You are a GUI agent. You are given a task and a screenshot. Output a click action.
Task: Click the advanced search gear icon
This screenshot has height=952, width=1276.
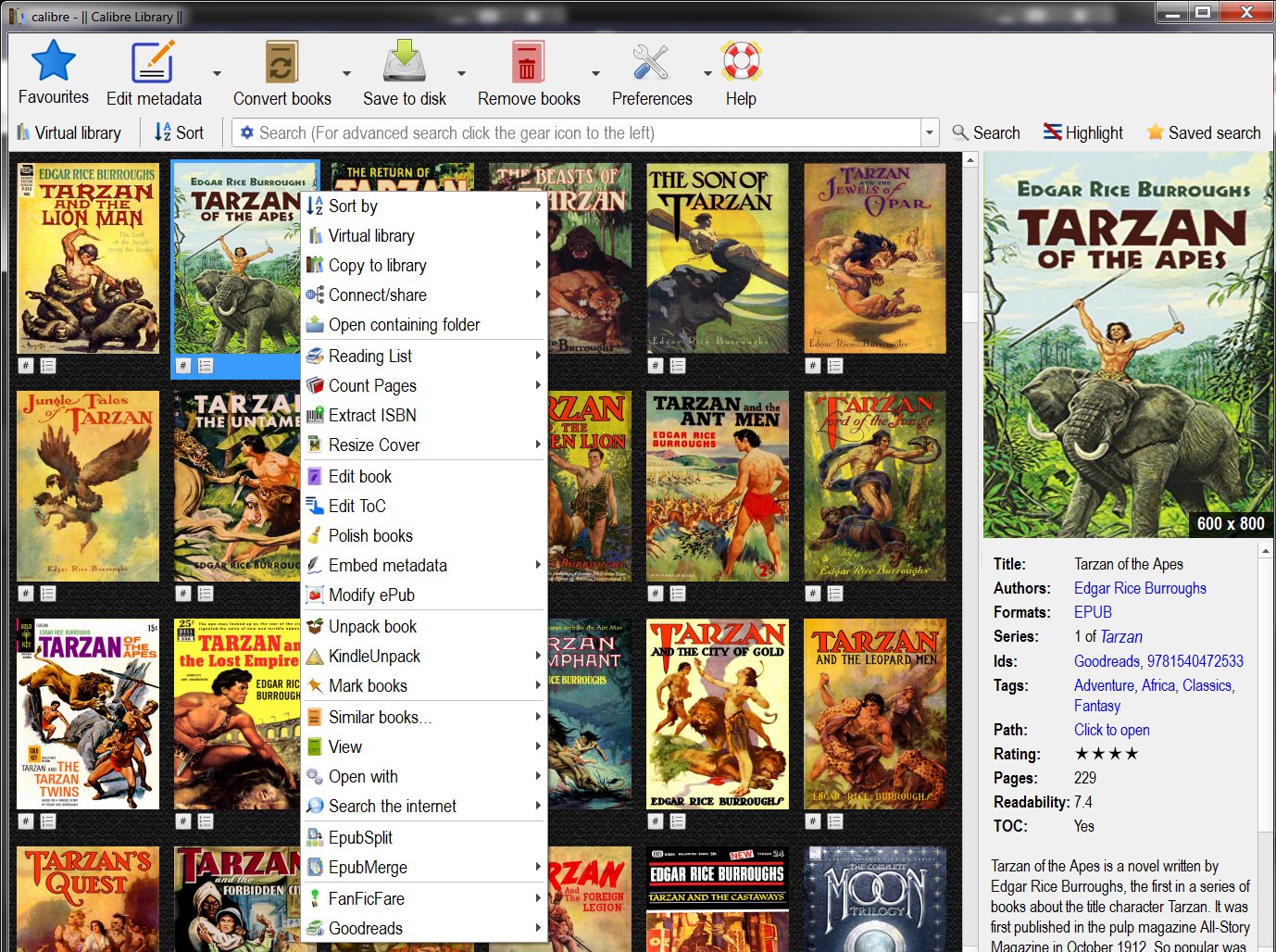[x=247, y=132]
